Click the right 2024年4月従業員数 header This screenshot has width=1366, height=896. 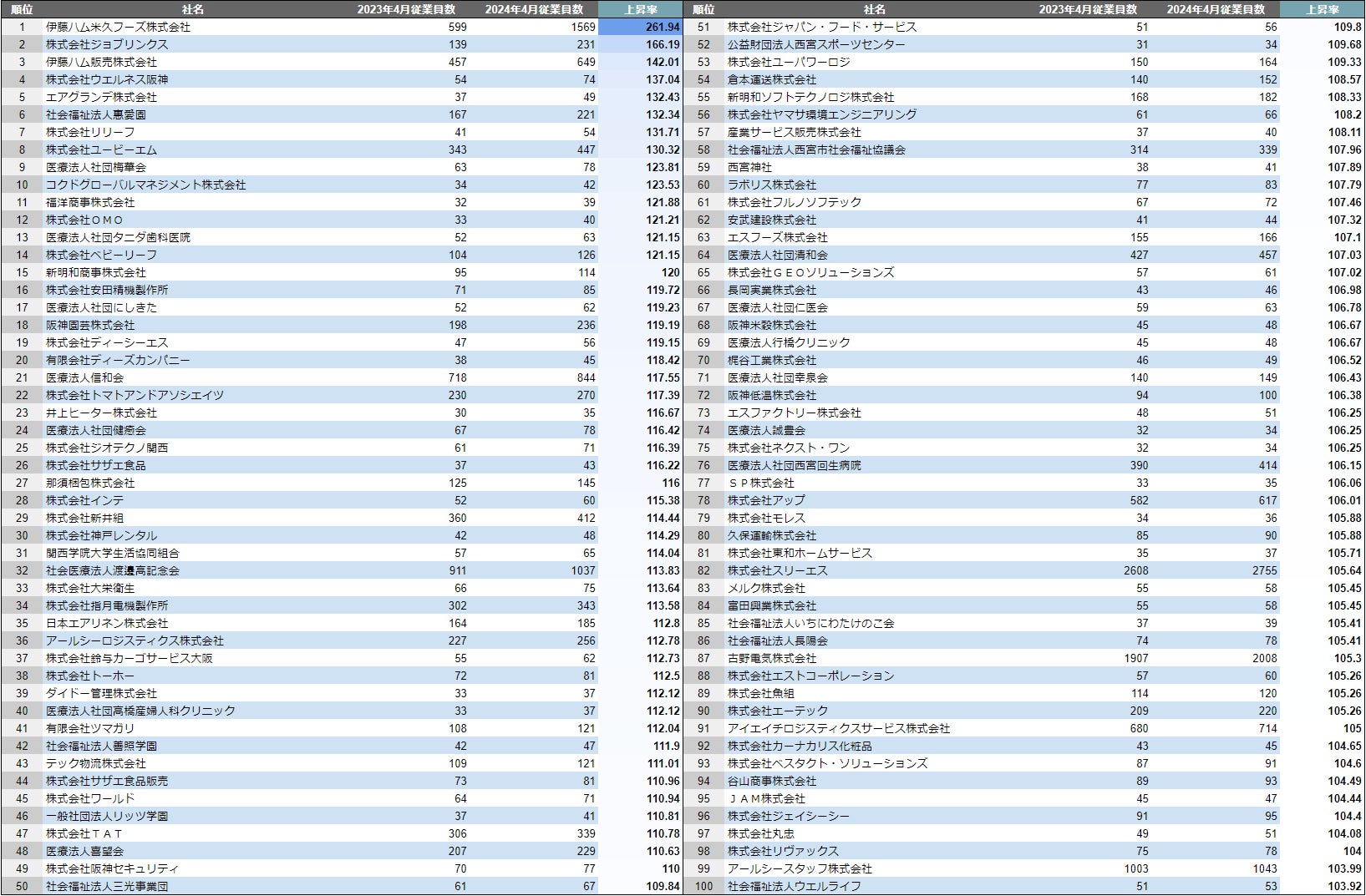point(1216,9)
